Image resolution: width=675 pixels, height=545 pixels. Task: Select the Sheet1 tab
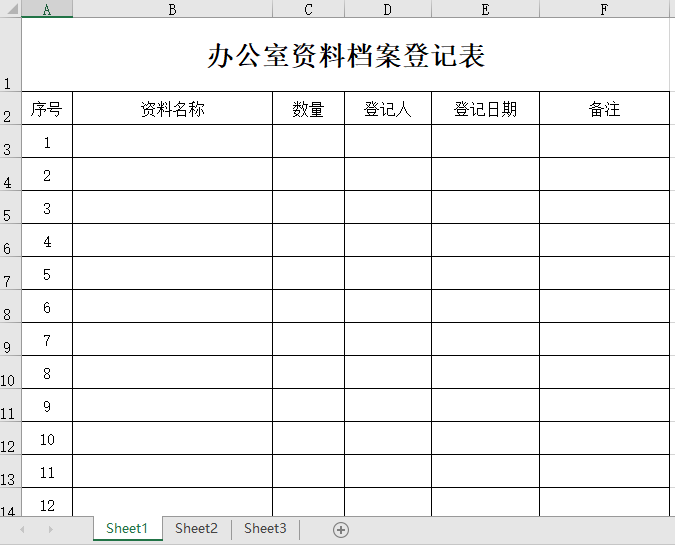[x=127, y=529]
